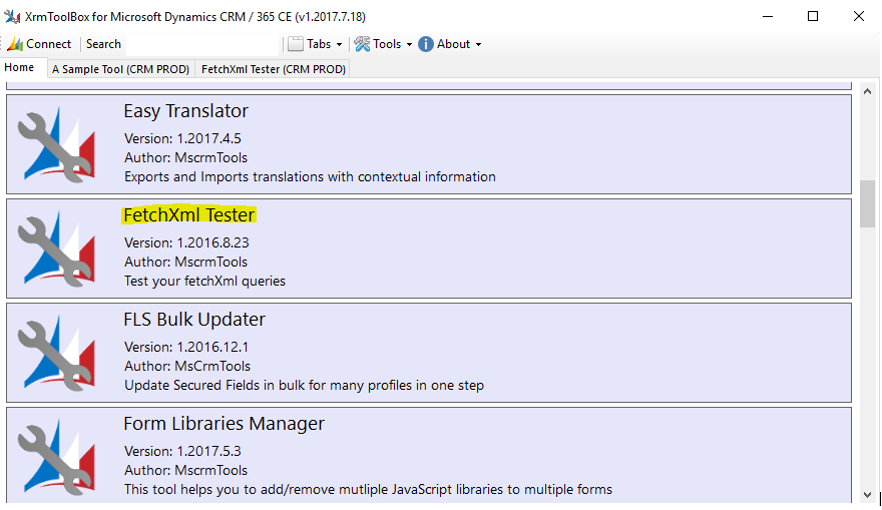Click the FetchXml Tester wrench icon

58,248
